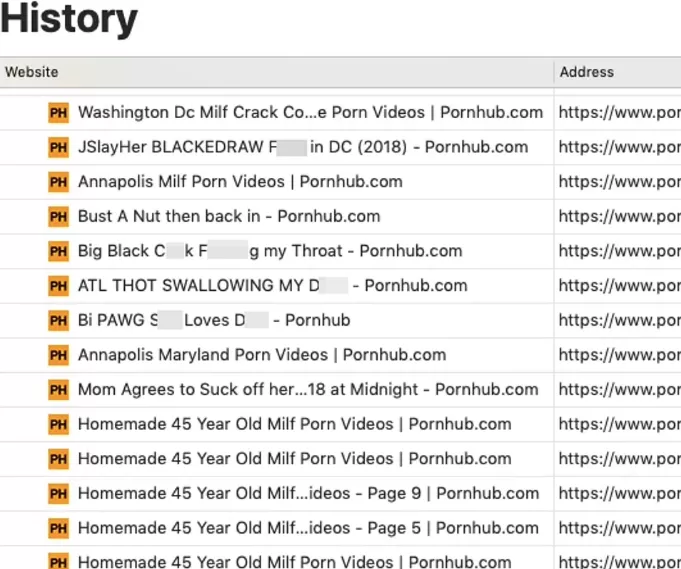This screenshot has height=569, width=681.
Task: Sort by the Address column header
Action: 586,72
